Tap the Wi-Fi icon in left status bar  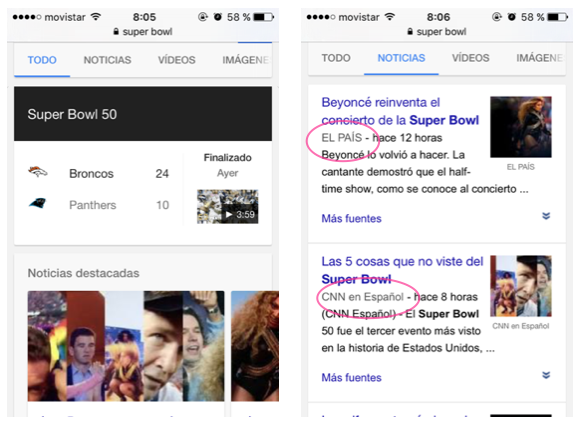pyautogui.click(x=96, y=17)
